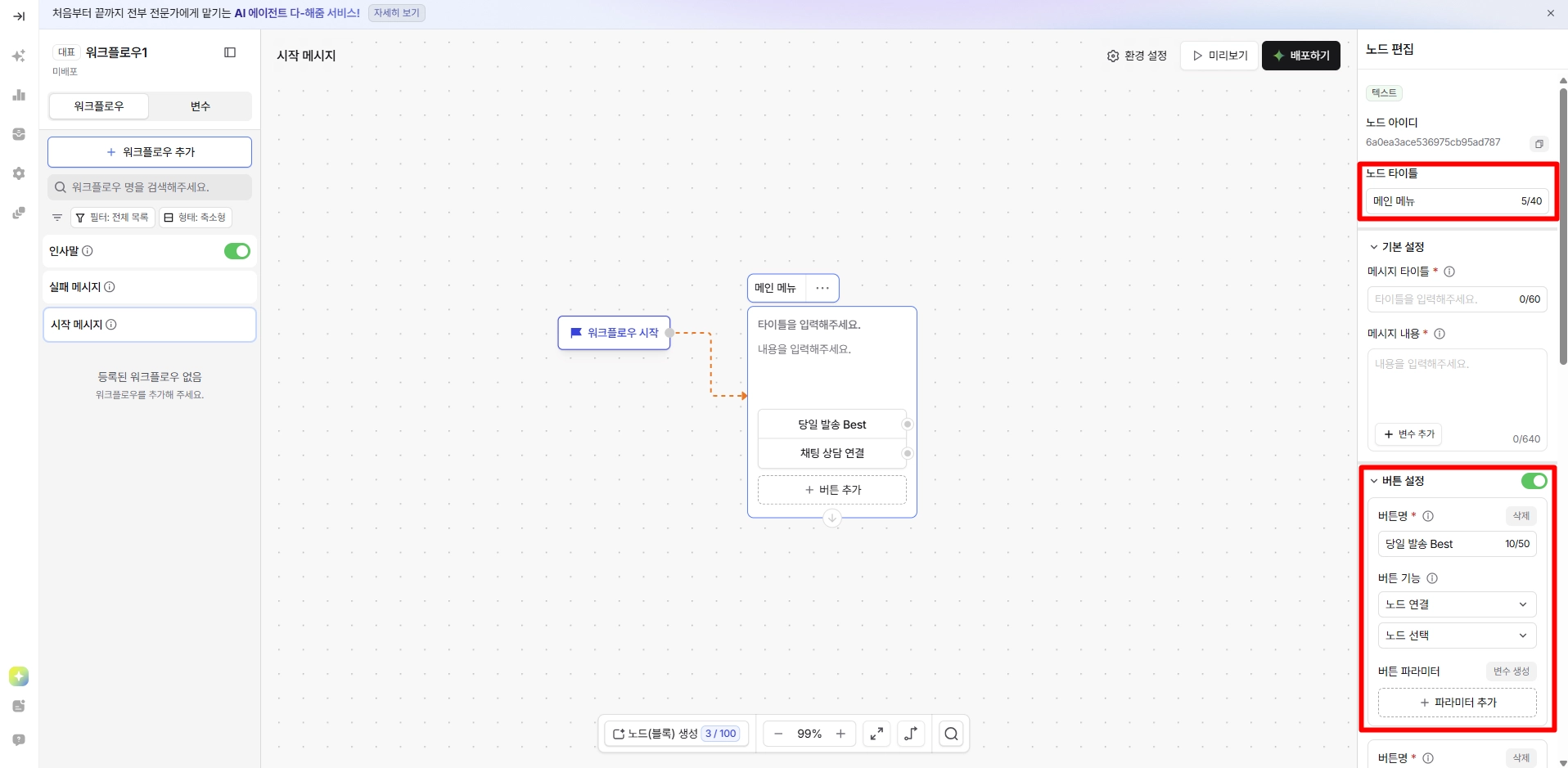Click info icon next to 버튼 기능
This screenshot has width=1568, height=768.
pyautogui.click(x=1432, y=578)
